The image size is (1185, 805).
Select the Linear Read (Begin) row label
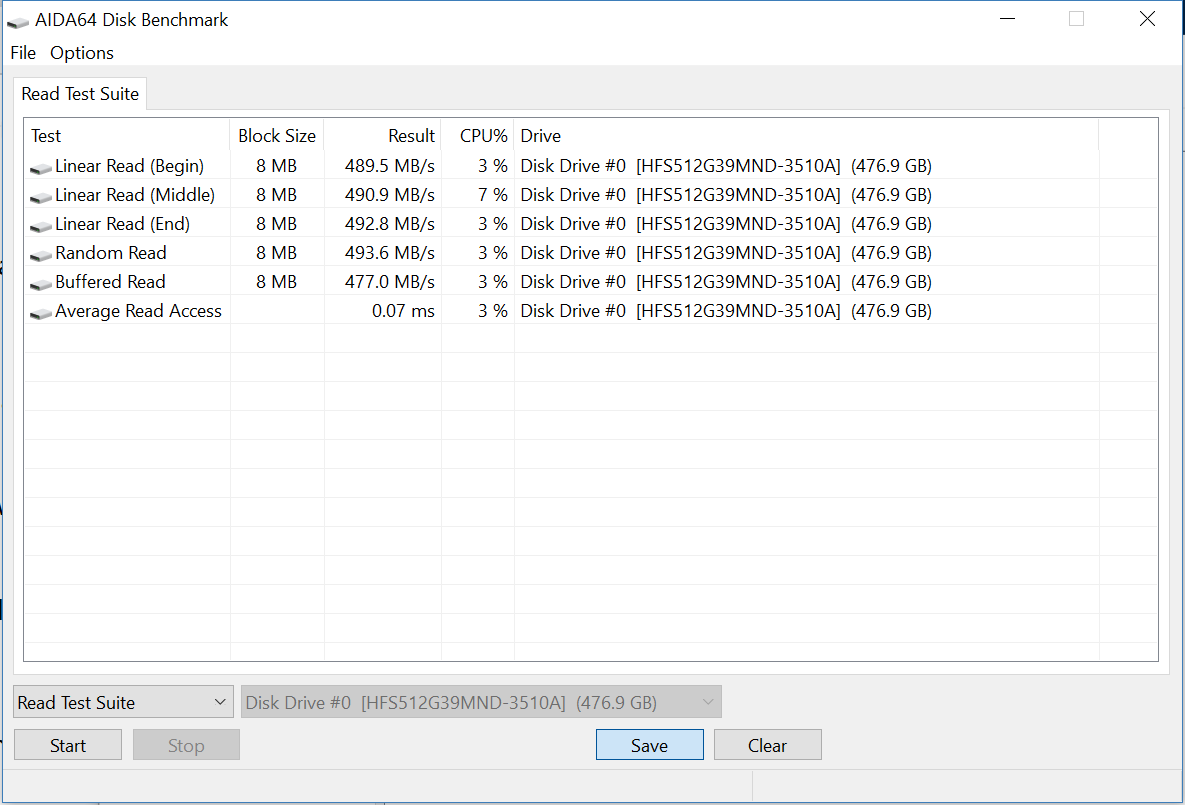tap(129, 166)
